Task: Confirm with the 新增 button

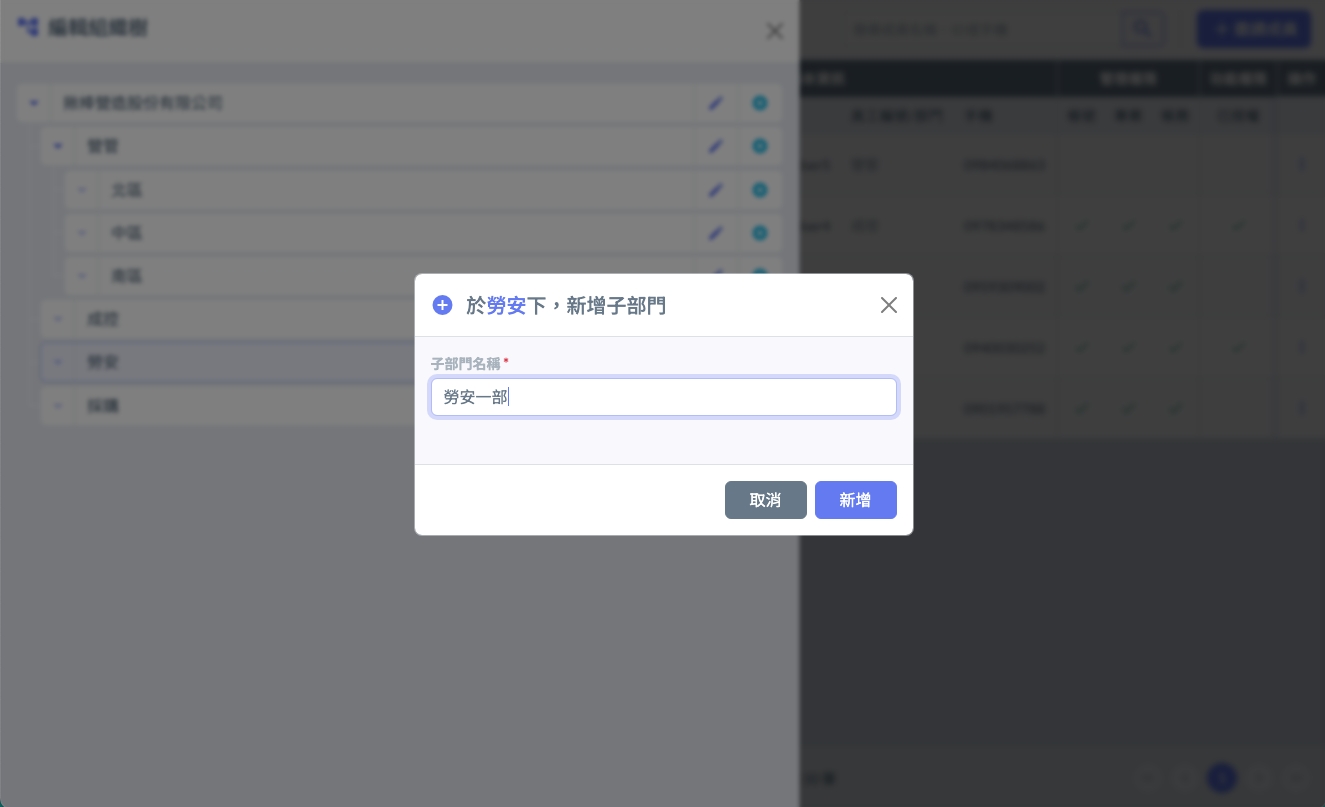Action: point(855,500)
